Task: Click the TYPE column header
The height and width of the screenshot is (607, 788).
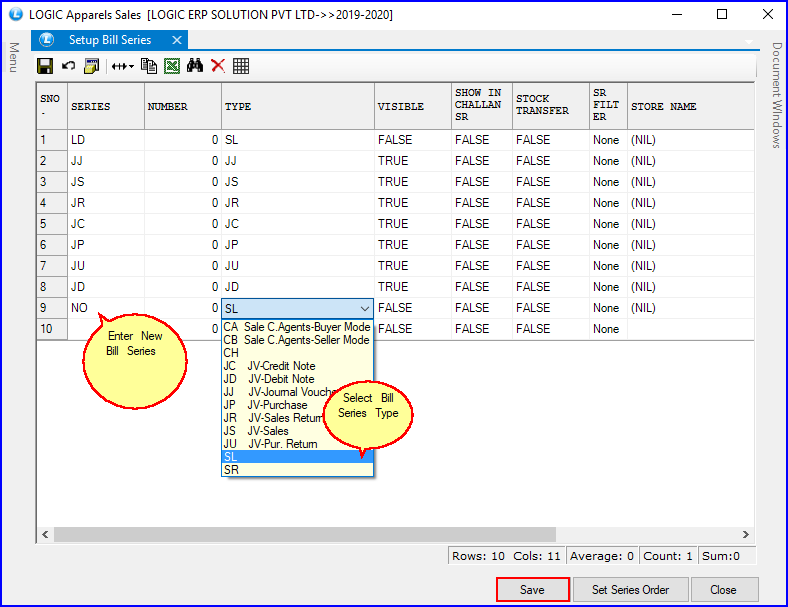Action: (298, 106)
